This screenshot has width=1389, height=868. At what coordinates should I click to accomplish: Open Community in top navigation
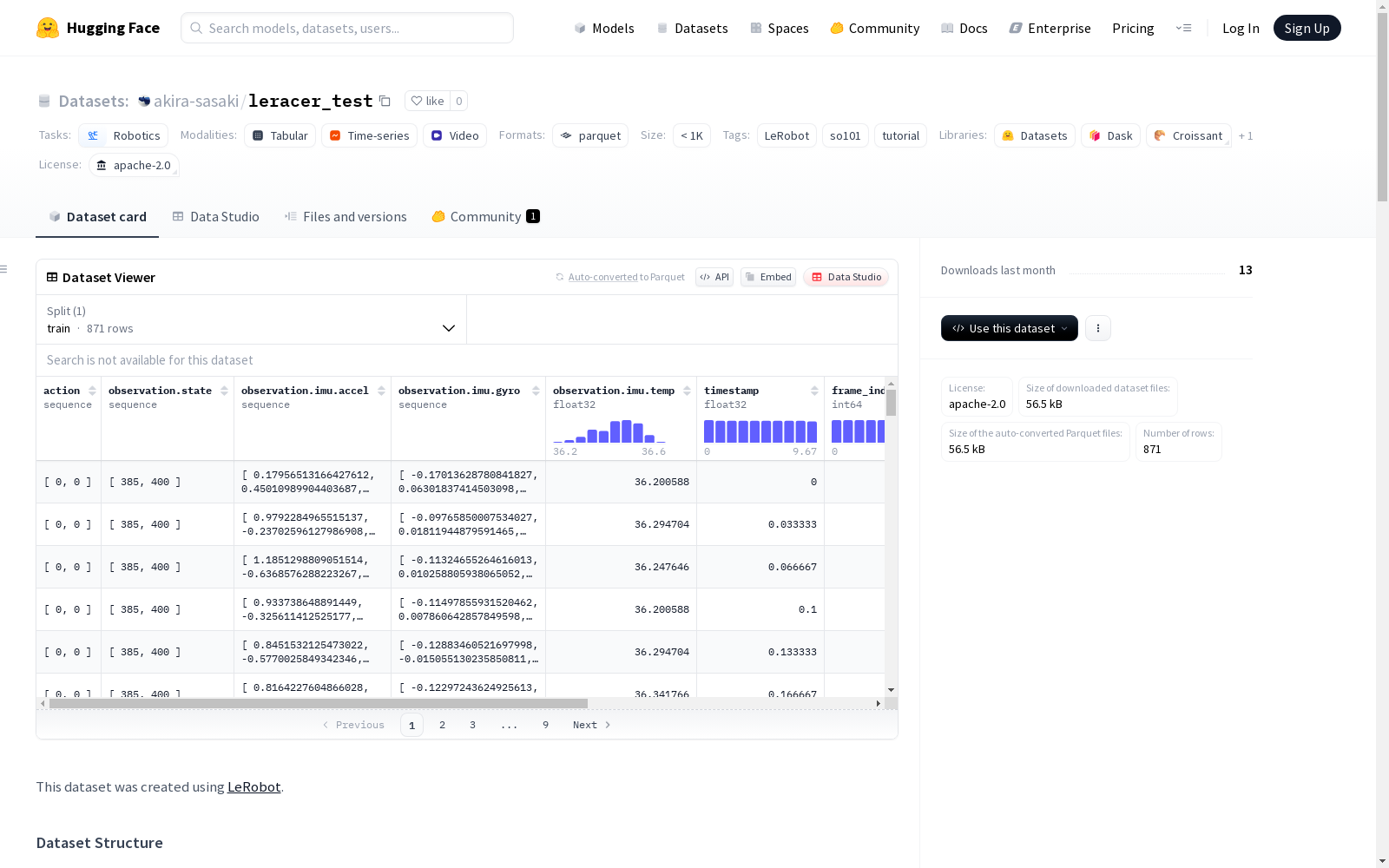coord(875,28)
